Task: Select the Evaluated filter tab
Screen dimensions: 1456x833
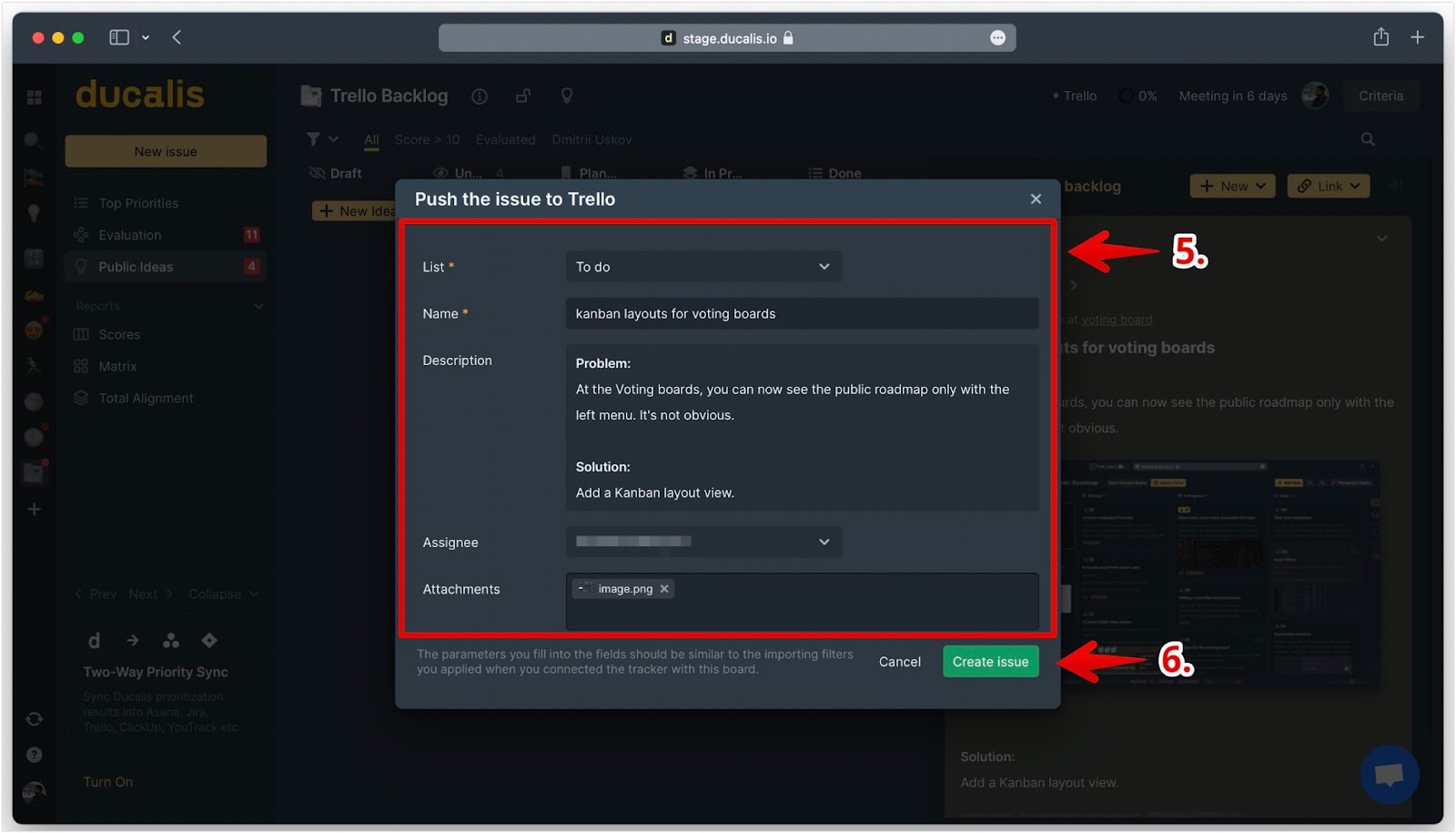Action: pyautogui.click(x=505, y=139)
